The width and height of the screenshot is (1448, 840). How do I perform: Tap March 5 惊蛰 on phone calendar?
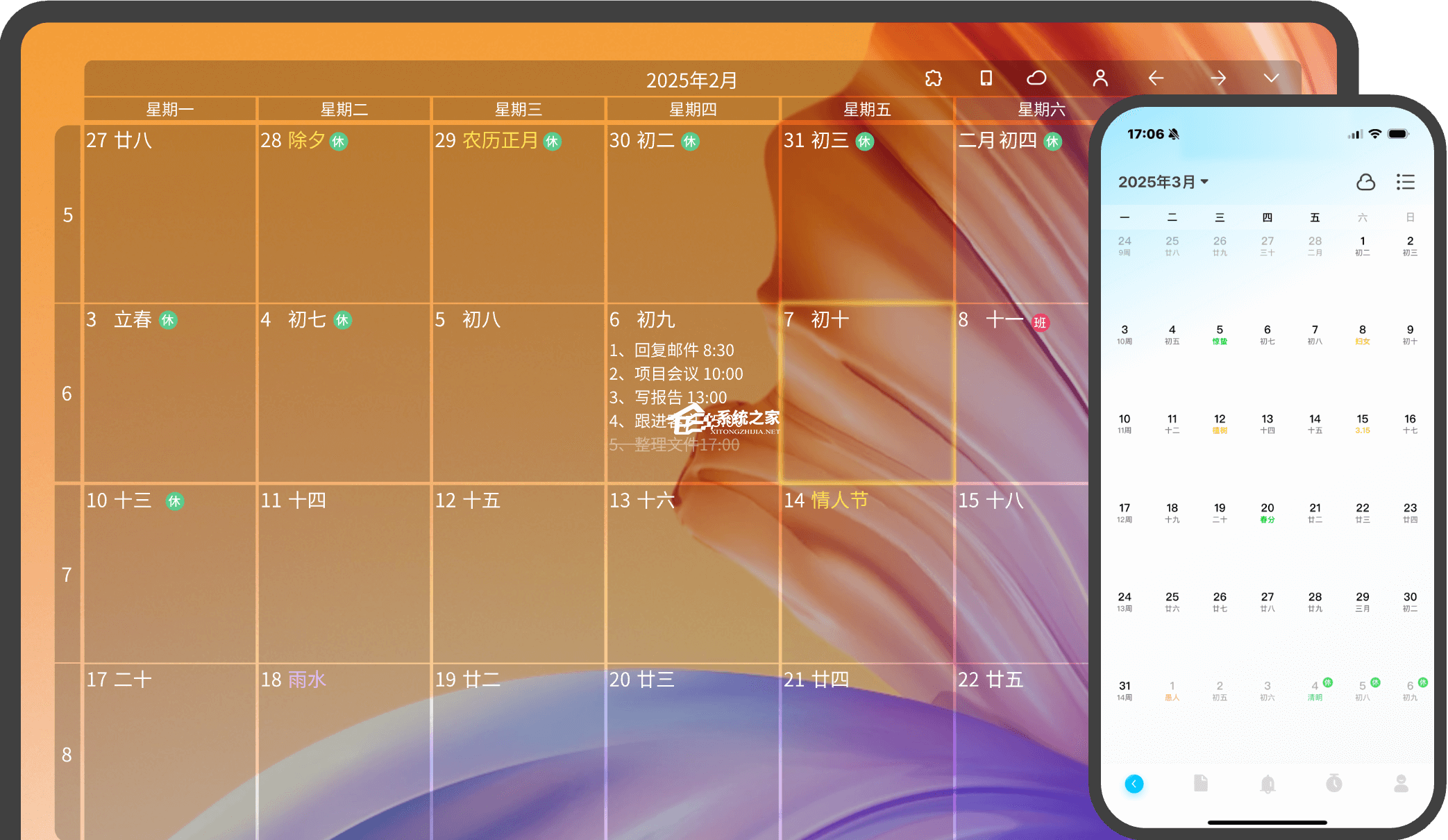pos(1220,335)
